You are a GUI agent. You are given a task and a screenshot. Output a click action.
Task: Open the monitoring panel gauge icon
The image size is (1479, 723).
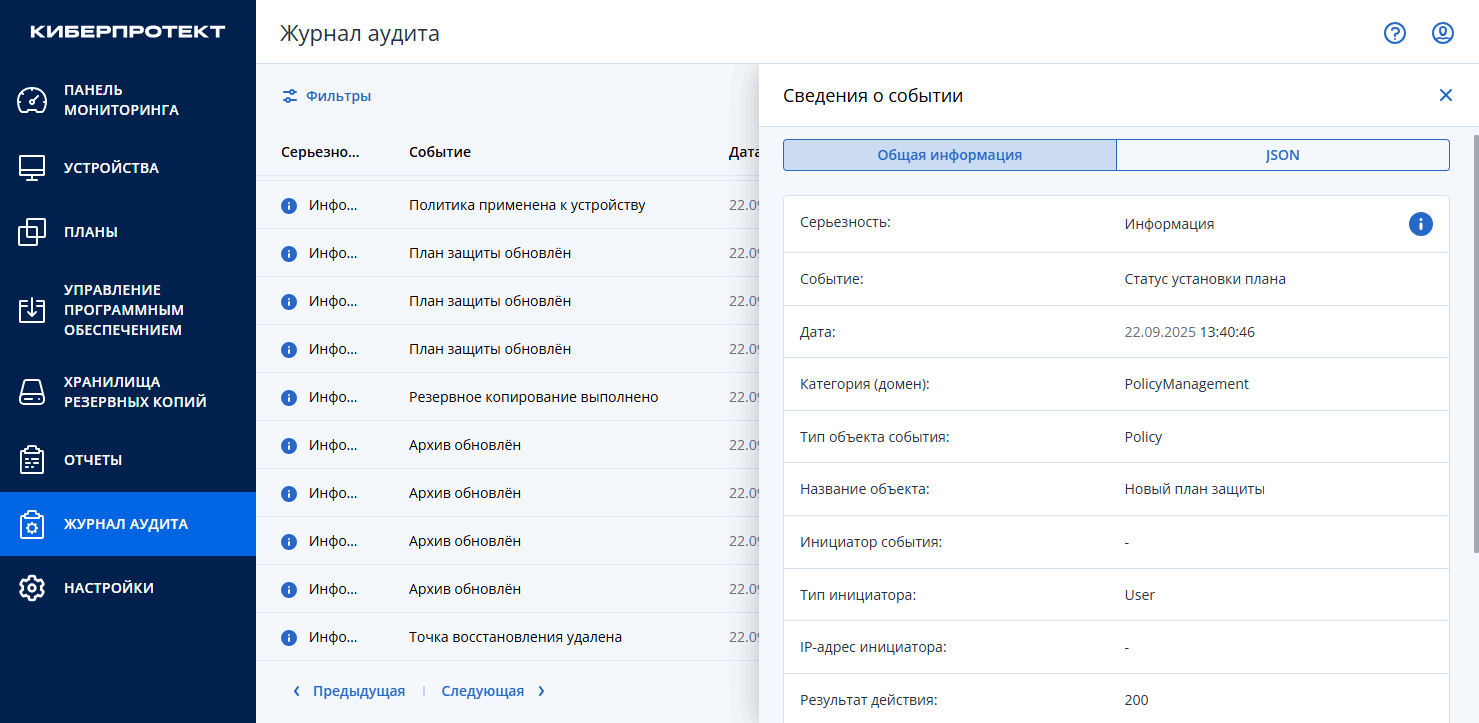point(32,100)
